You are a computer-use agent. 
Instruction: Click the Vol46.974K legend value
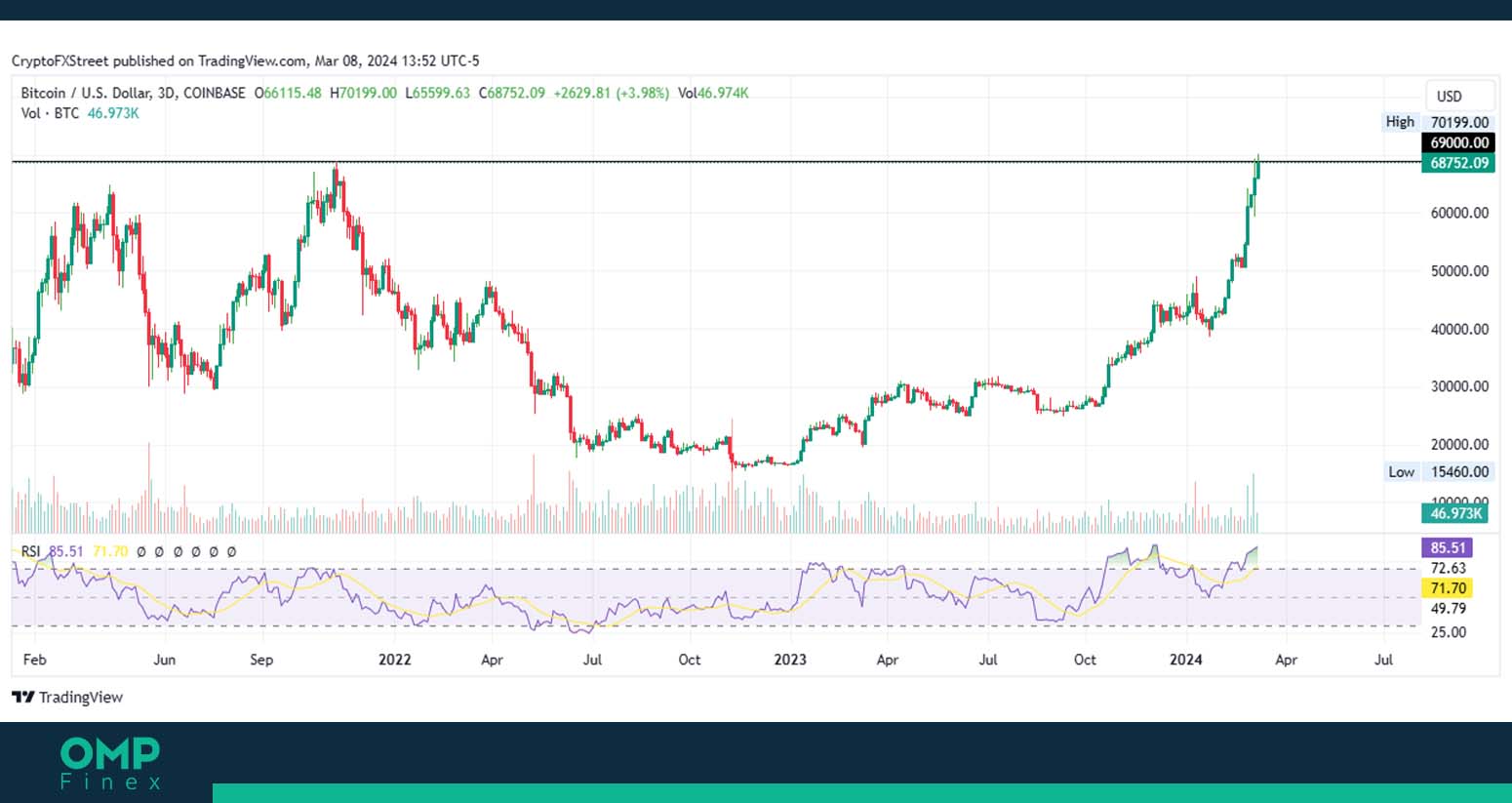coord(713,93)
